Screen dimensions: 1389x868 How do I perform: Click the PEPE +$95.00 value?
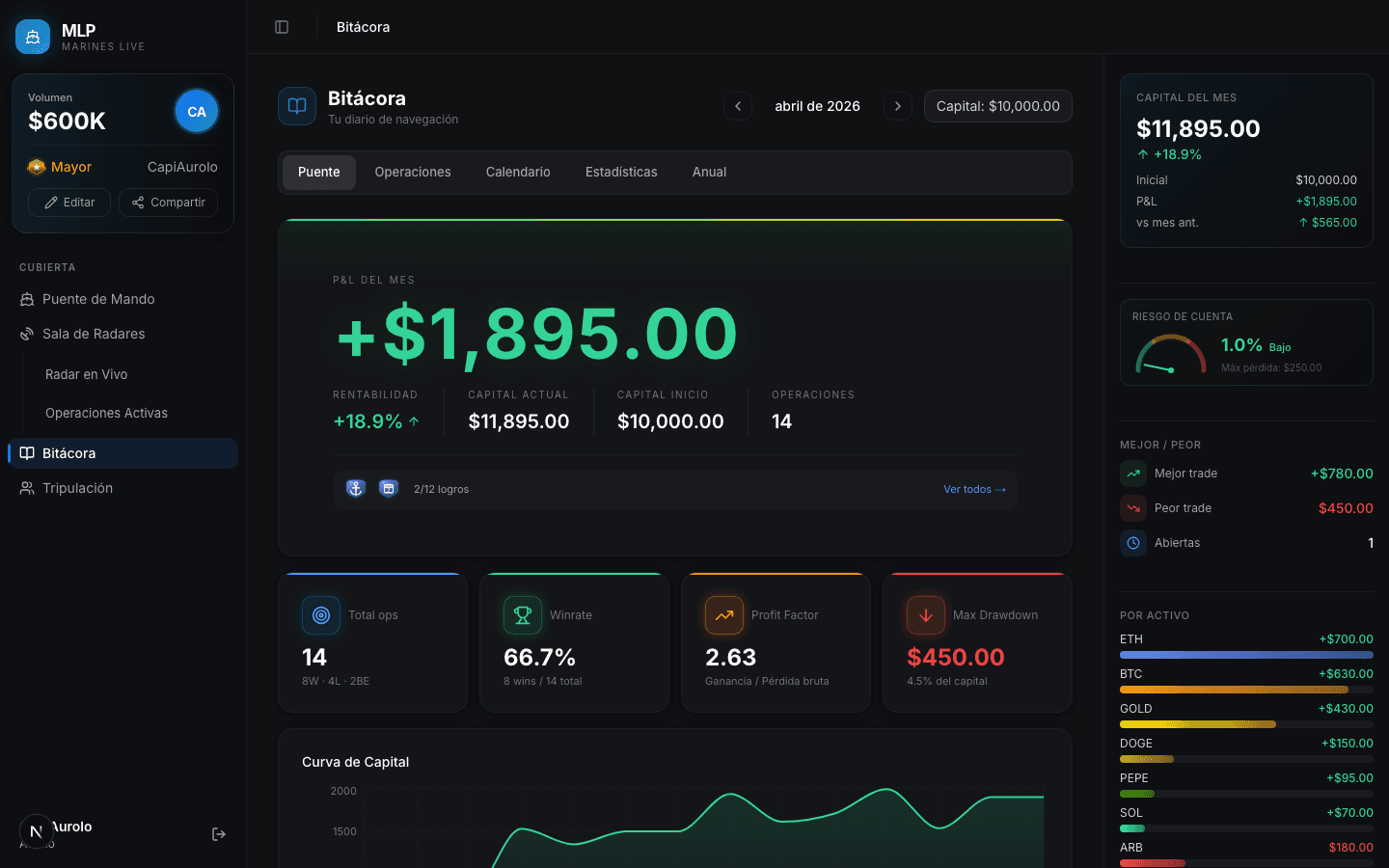(1349, 778)
